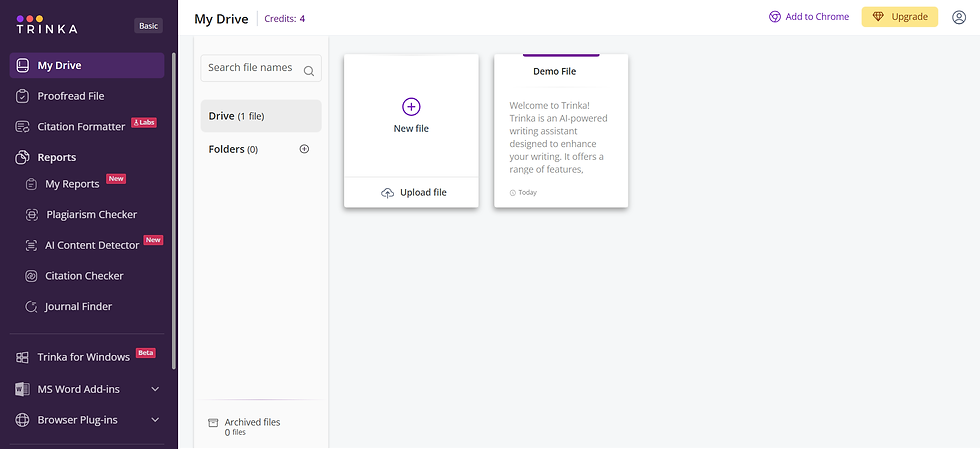Click the Citation Formatter icon

[22, 126]
